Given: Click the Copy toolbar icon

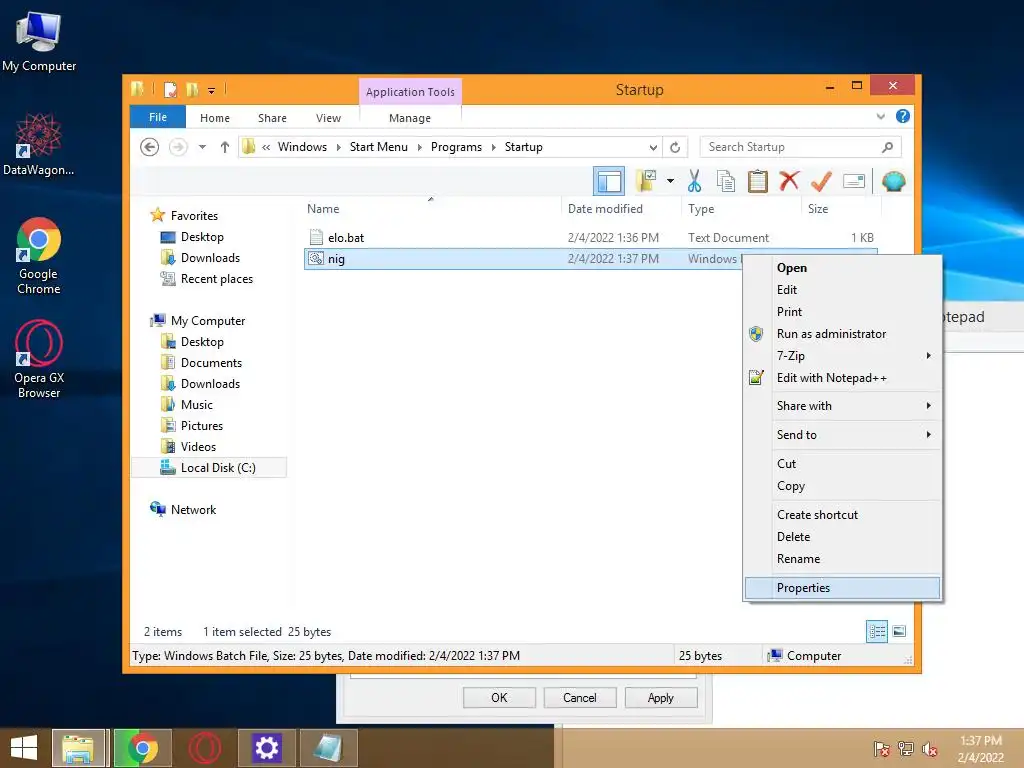Looking at the screenshot, I should [x=726, y=181].
